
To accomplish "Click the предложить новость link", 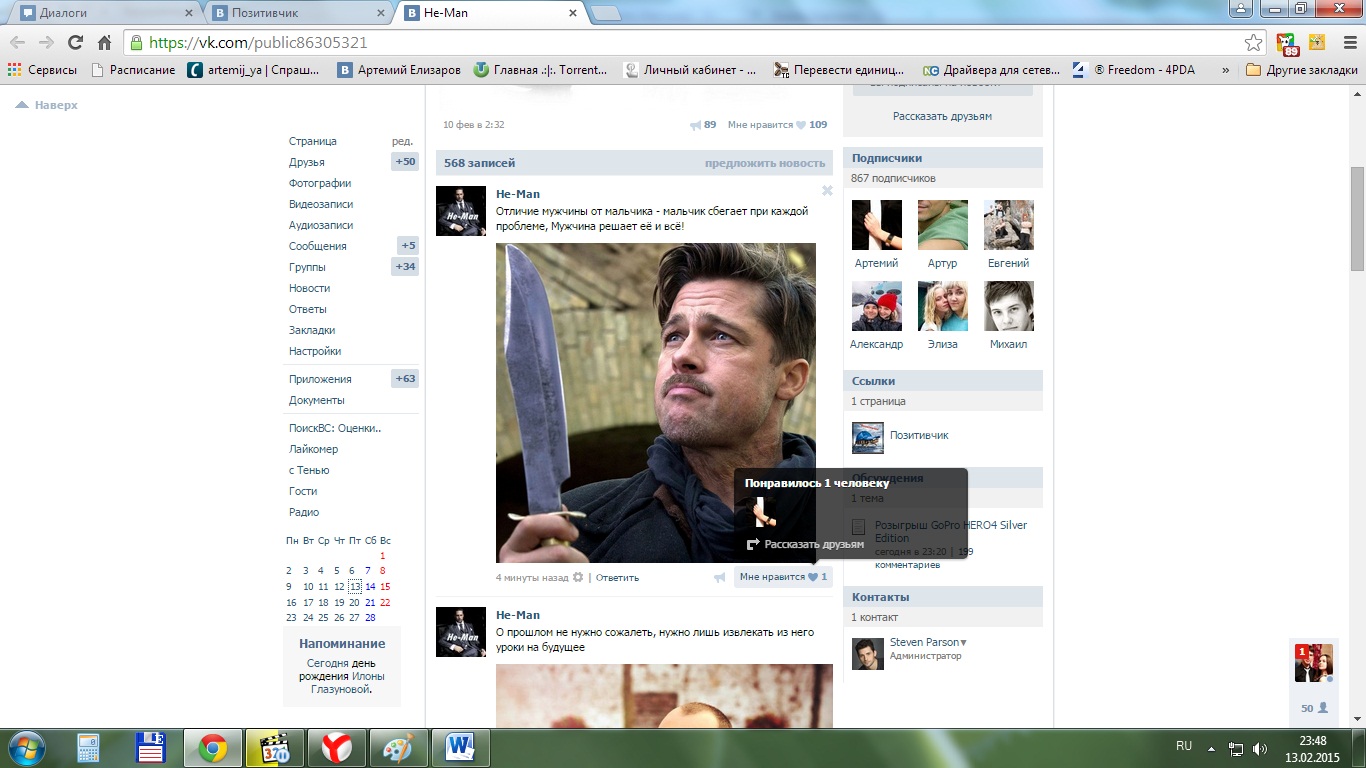I will (x=765, y=163).
